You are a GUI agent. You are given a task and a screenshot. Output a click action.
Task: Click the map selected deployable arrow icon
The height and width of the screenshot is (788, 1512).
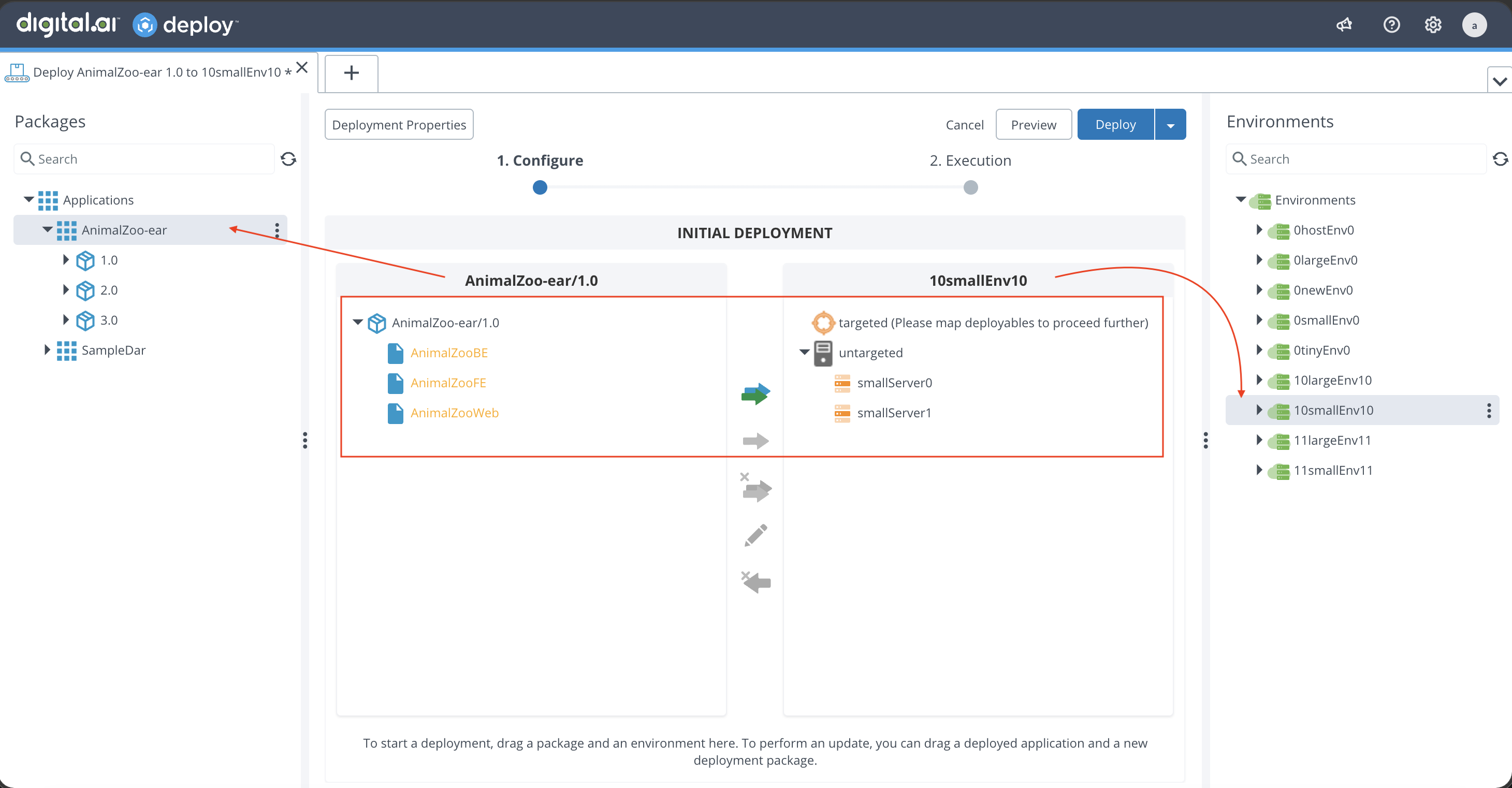tap(755, 440)
